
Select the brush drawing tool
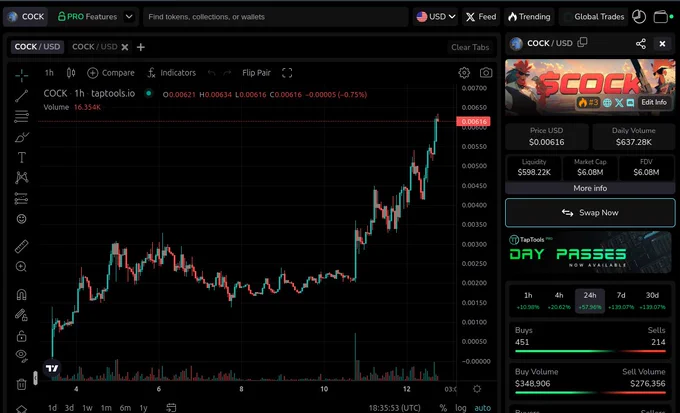(21, 137)
